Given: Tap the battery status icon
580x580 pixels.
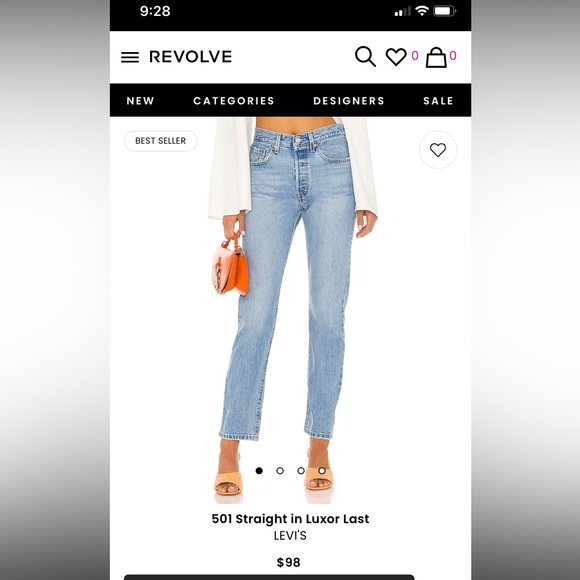Looking at the screenshot, I should point(445,11).
